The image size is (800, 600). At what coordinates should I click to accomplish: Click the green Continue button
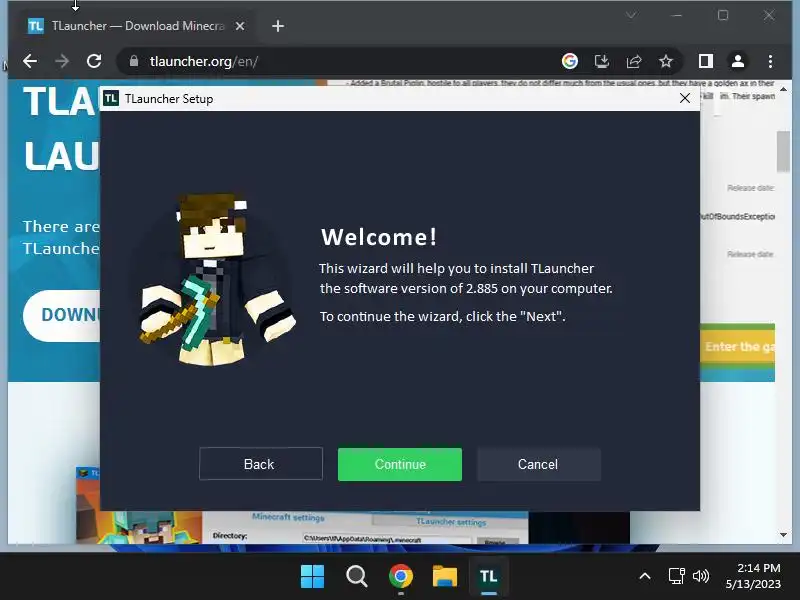[x=399, y=464]
